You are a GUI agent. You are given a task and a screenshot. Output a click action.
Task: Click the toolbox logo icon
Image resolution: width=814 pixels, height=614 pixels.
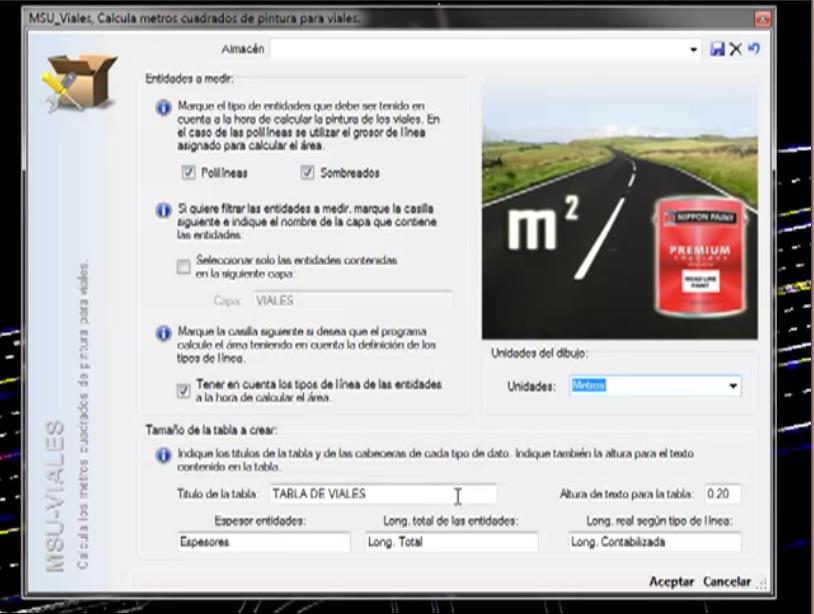point(78,83)
